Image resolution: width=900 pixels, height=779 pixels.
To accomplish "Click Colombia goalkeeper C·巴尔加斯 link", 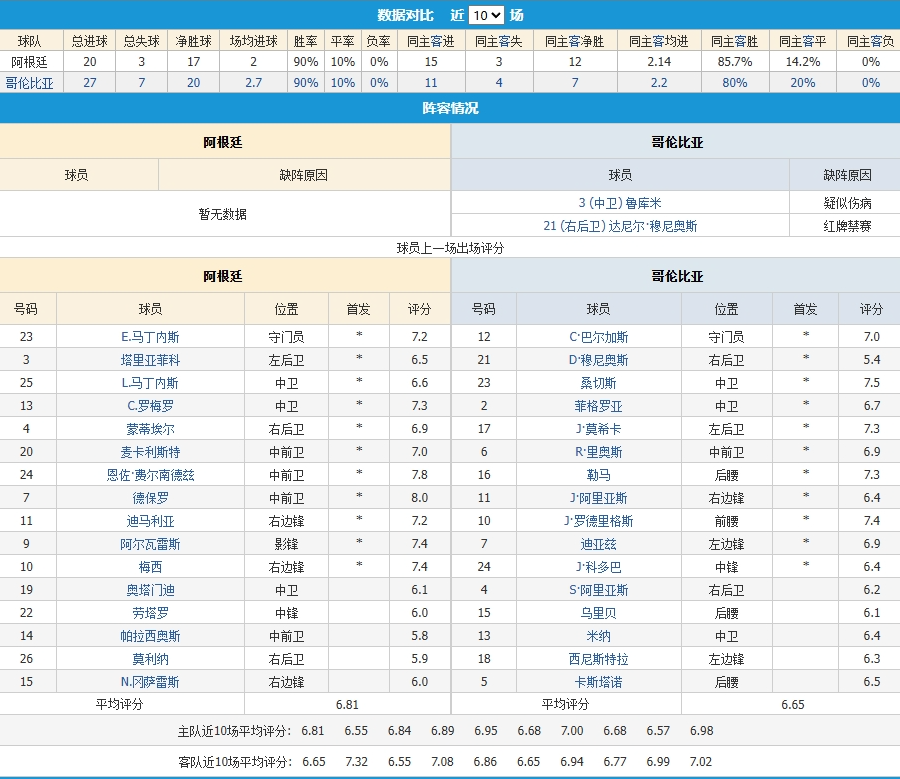I will coord(598,337).
